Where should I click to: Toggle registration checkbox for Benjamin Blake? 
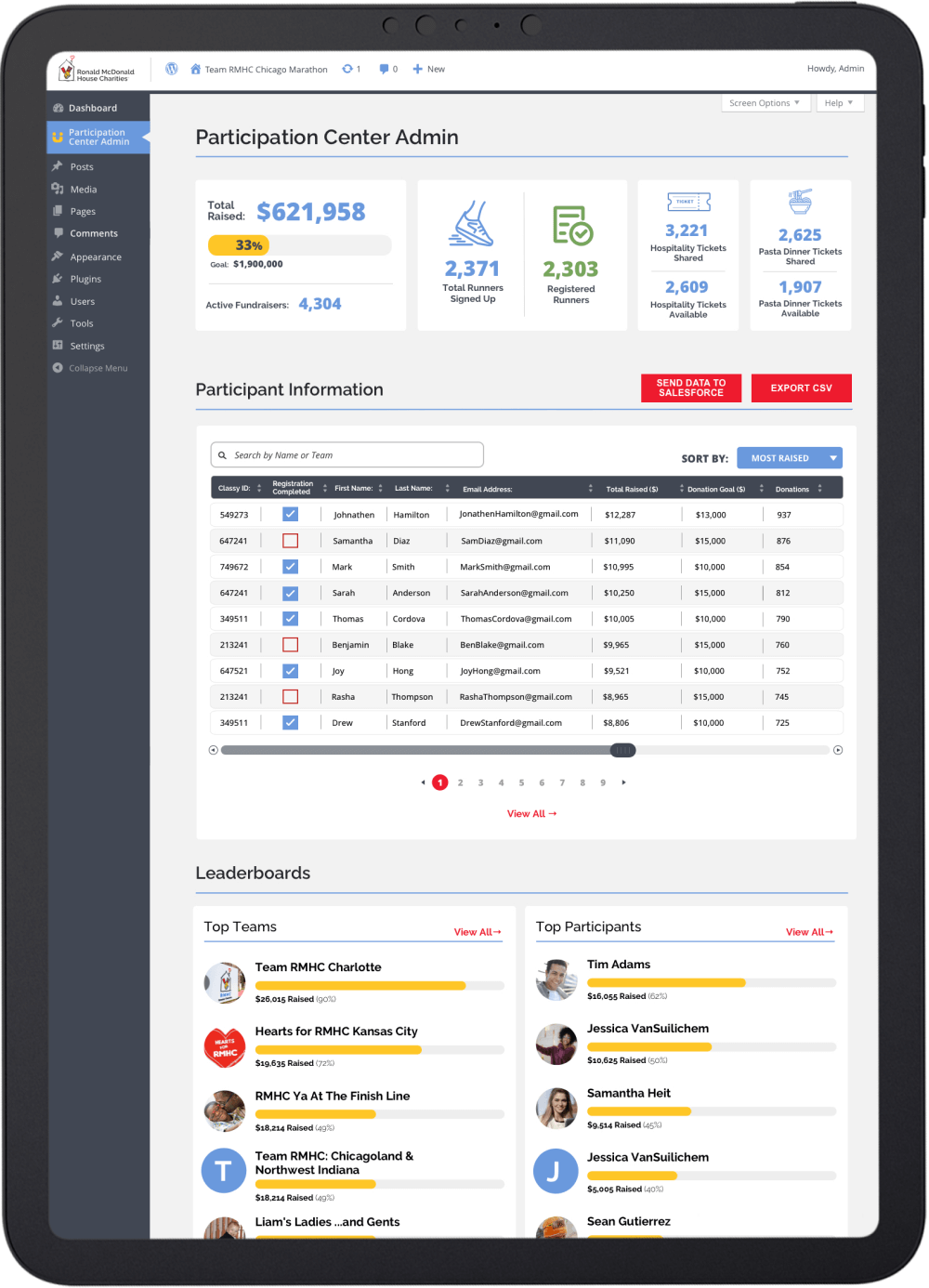[x=291, y=645]
